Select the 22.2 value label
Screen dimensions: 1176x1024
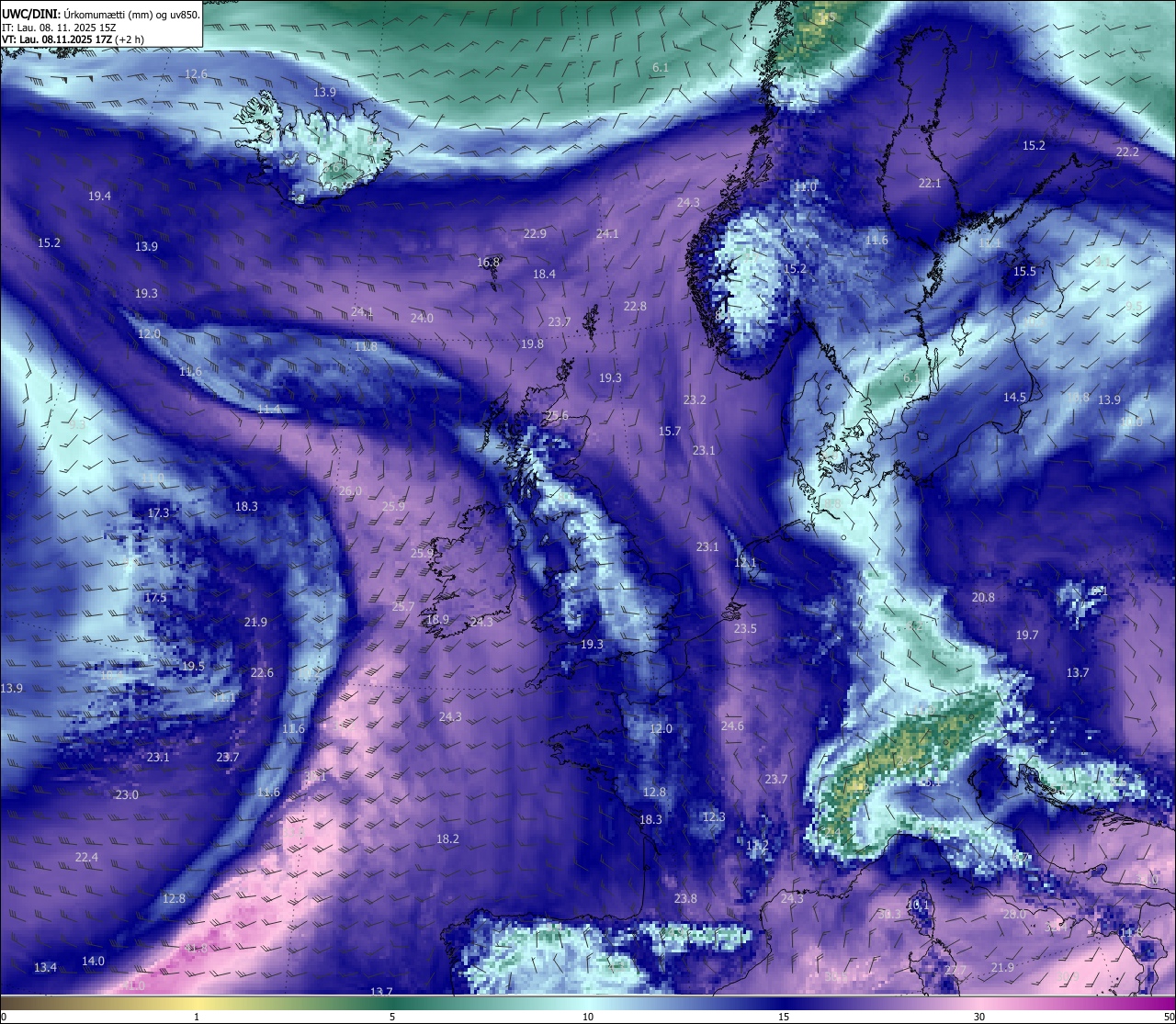(x=1127, y=152)
